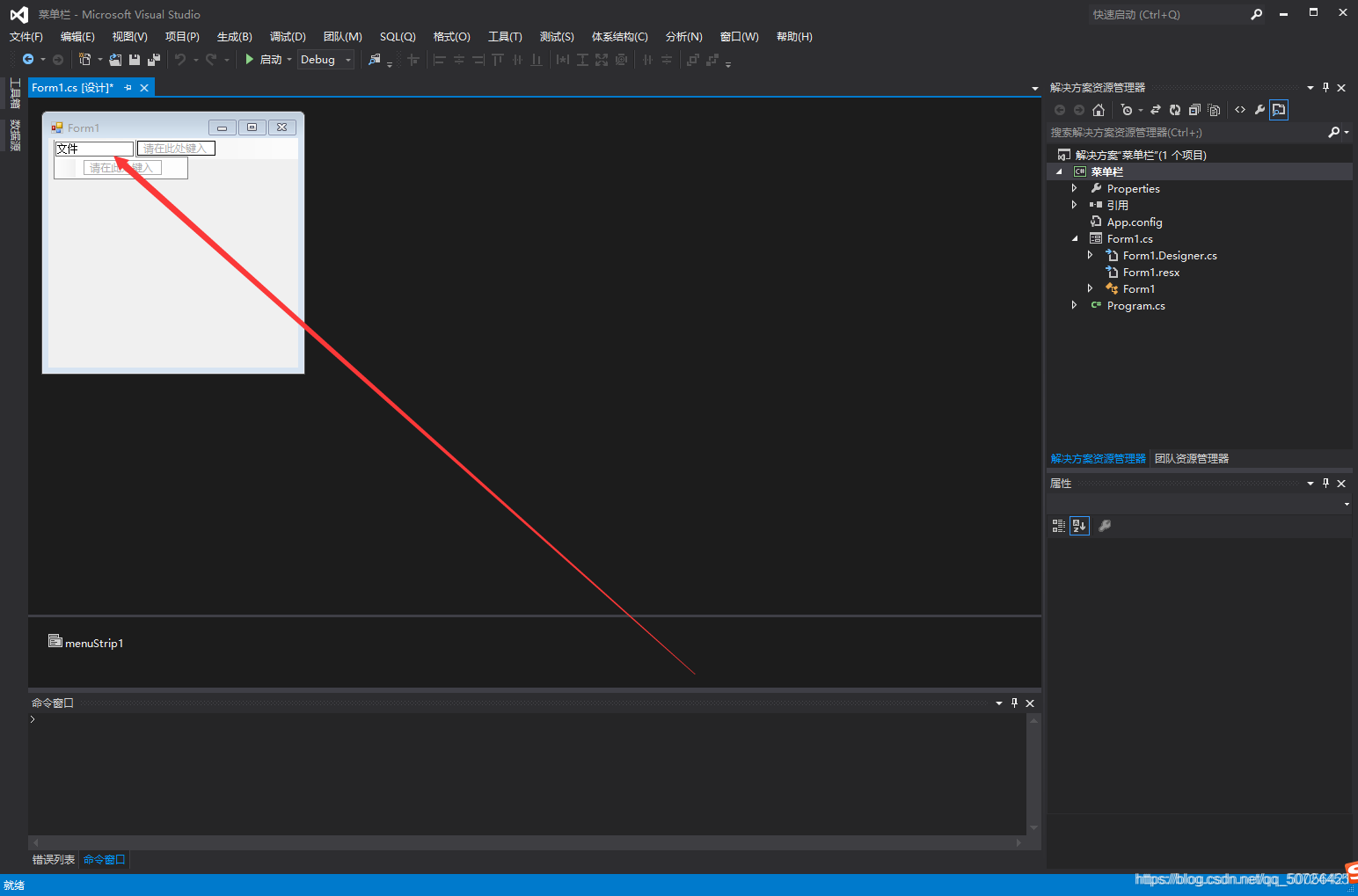Open the Properties object selector dropdown
This screenshot has width=1358, height=896.
pos(1347,504)
